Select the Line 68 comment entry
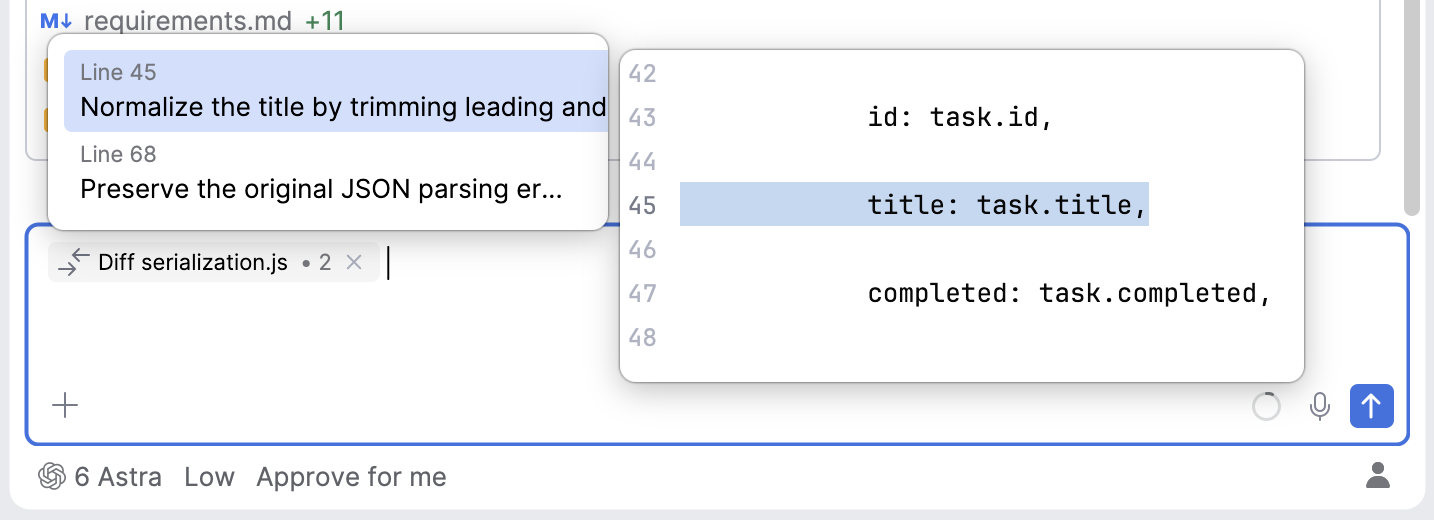This screenshot has height=520, width=1434. pyautogui.click(x=328, y=173)
